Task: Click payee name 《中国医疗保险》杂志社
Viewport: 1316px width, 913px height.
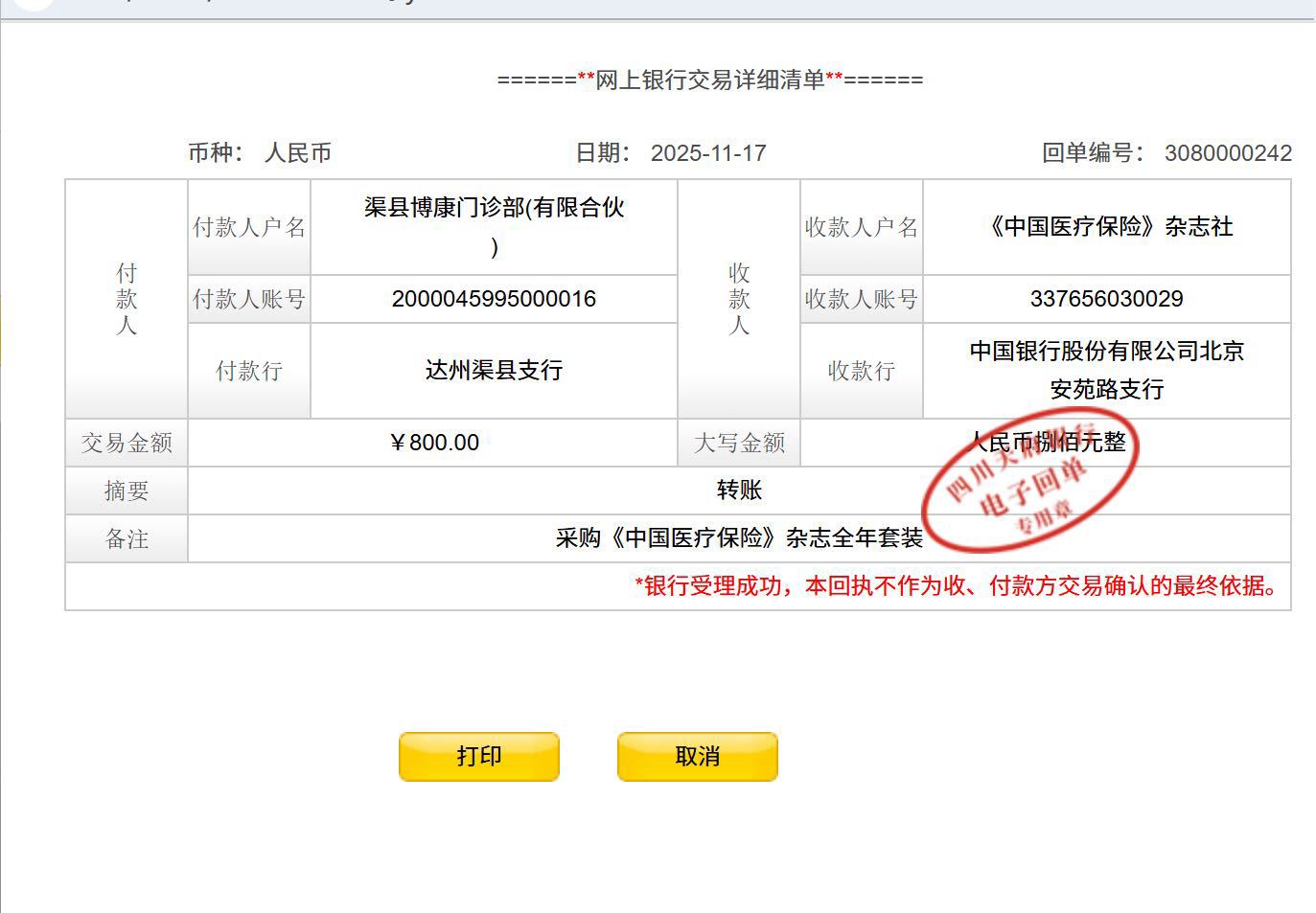Action: click(x=1107, y=227)
